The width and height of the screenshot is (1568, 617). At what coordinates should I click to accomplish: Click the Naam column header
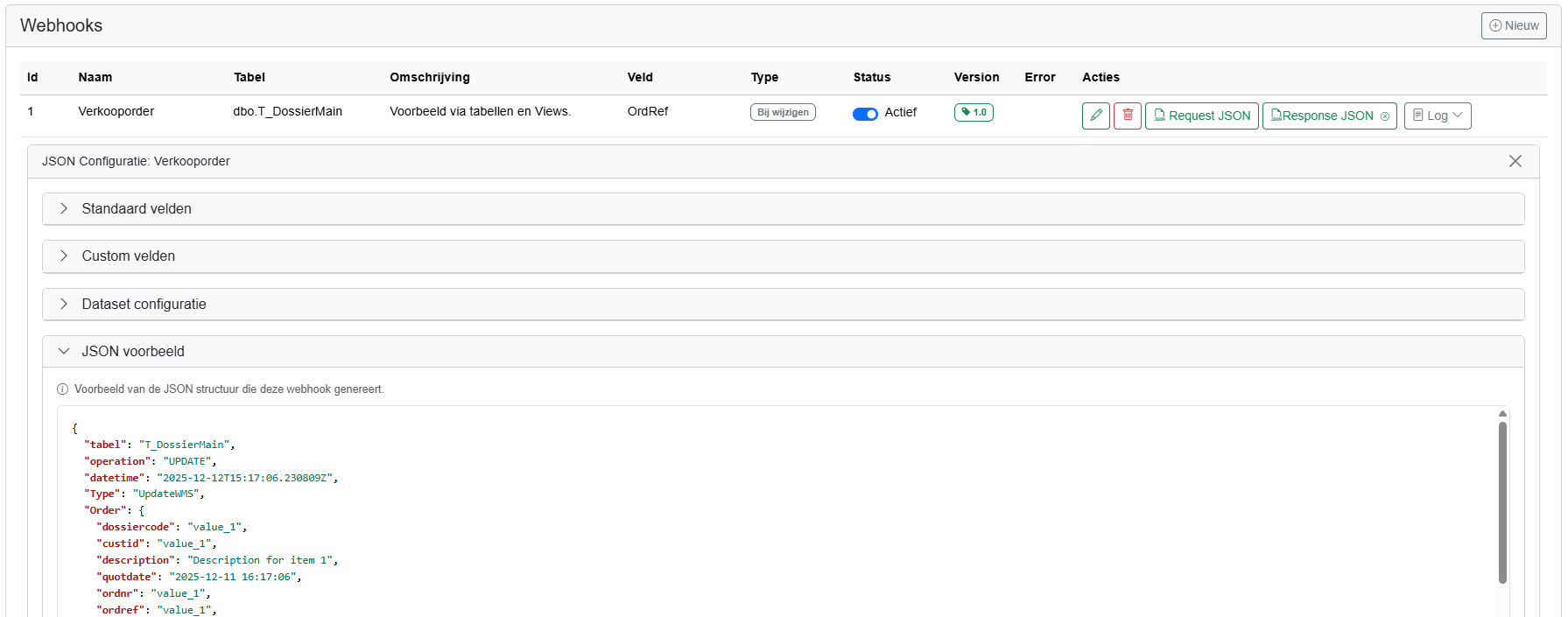click(95, 77)
